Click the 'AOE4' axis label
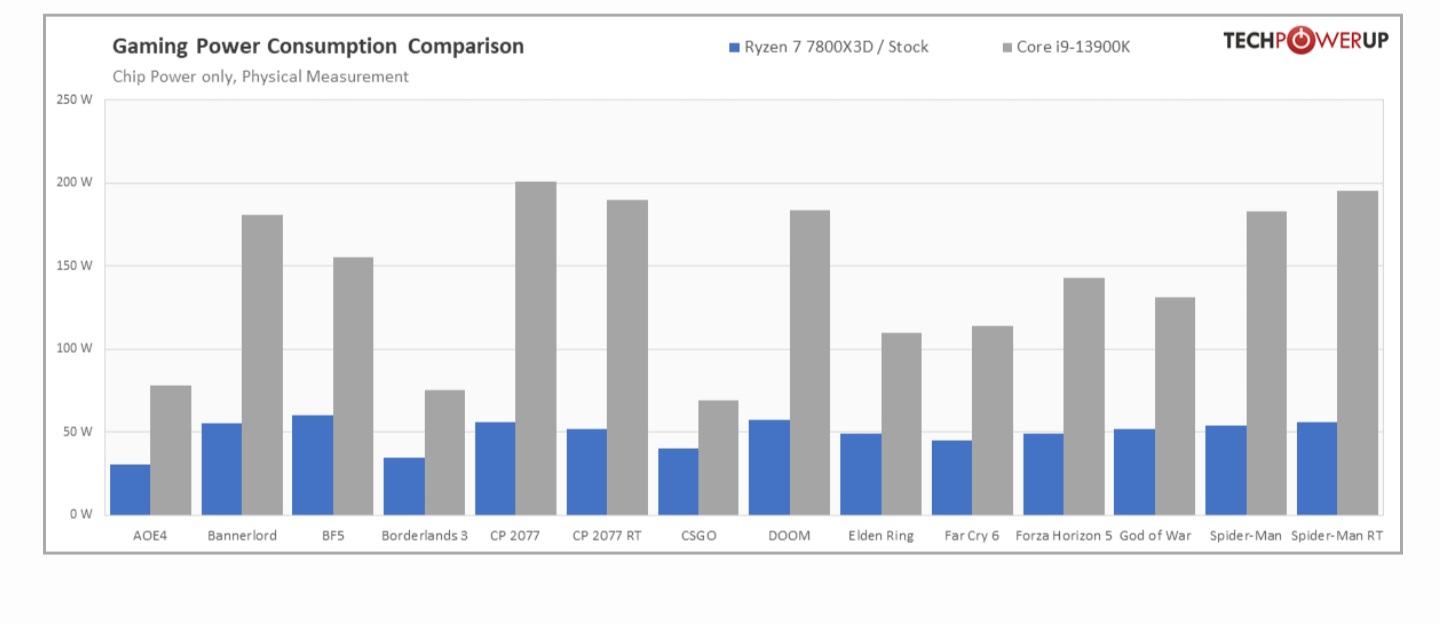This screenshot has width=1440, height=624. coord(150,535)
